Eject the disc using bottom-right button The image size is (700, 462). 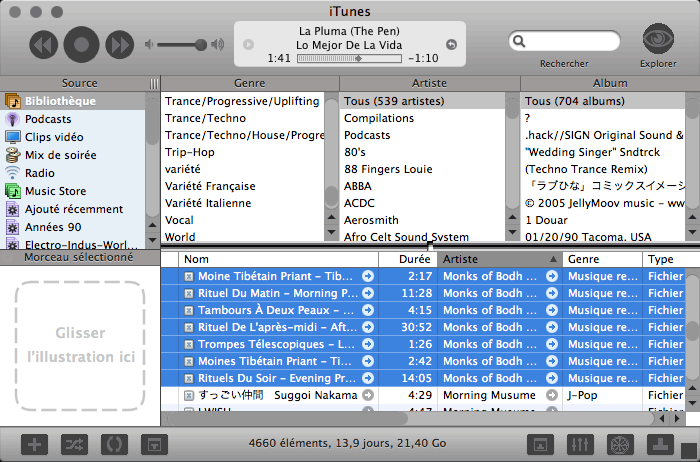[x=662, y=443]
